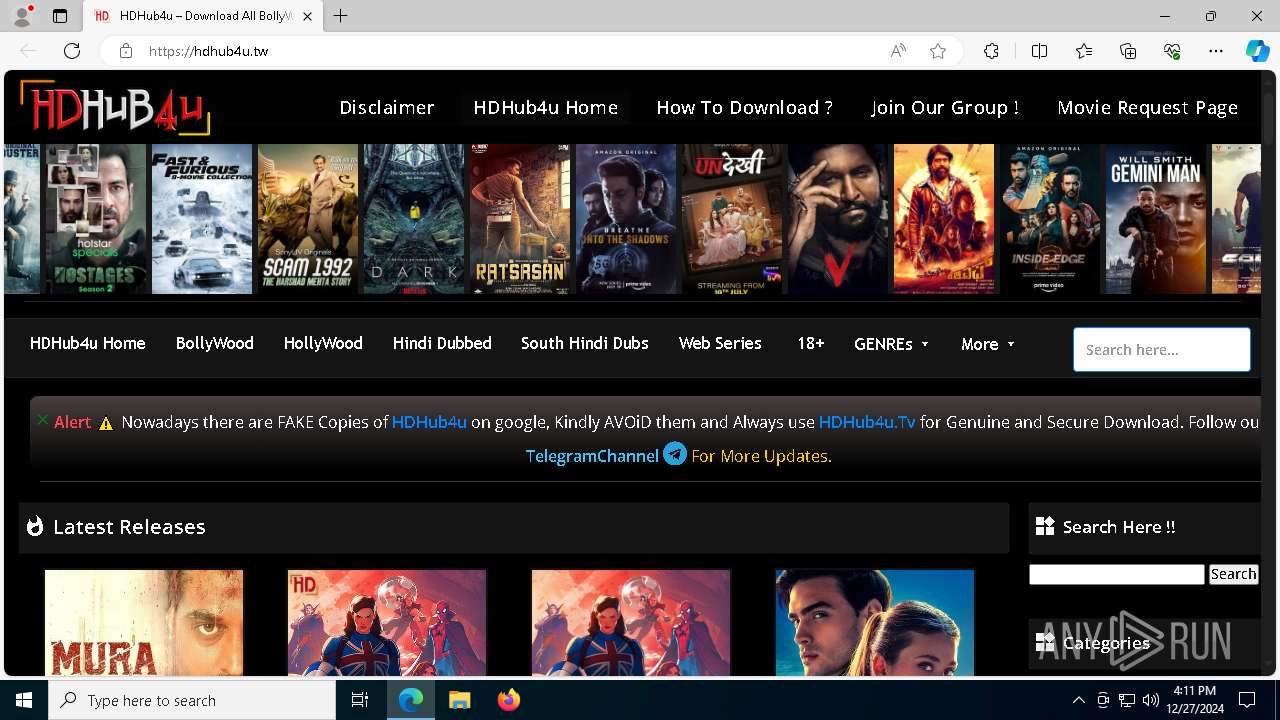Screen dimensions: 1280x720
Task: Open Read aloud icon in address bar
Action: pyautogui.click(x=898, y=51)
